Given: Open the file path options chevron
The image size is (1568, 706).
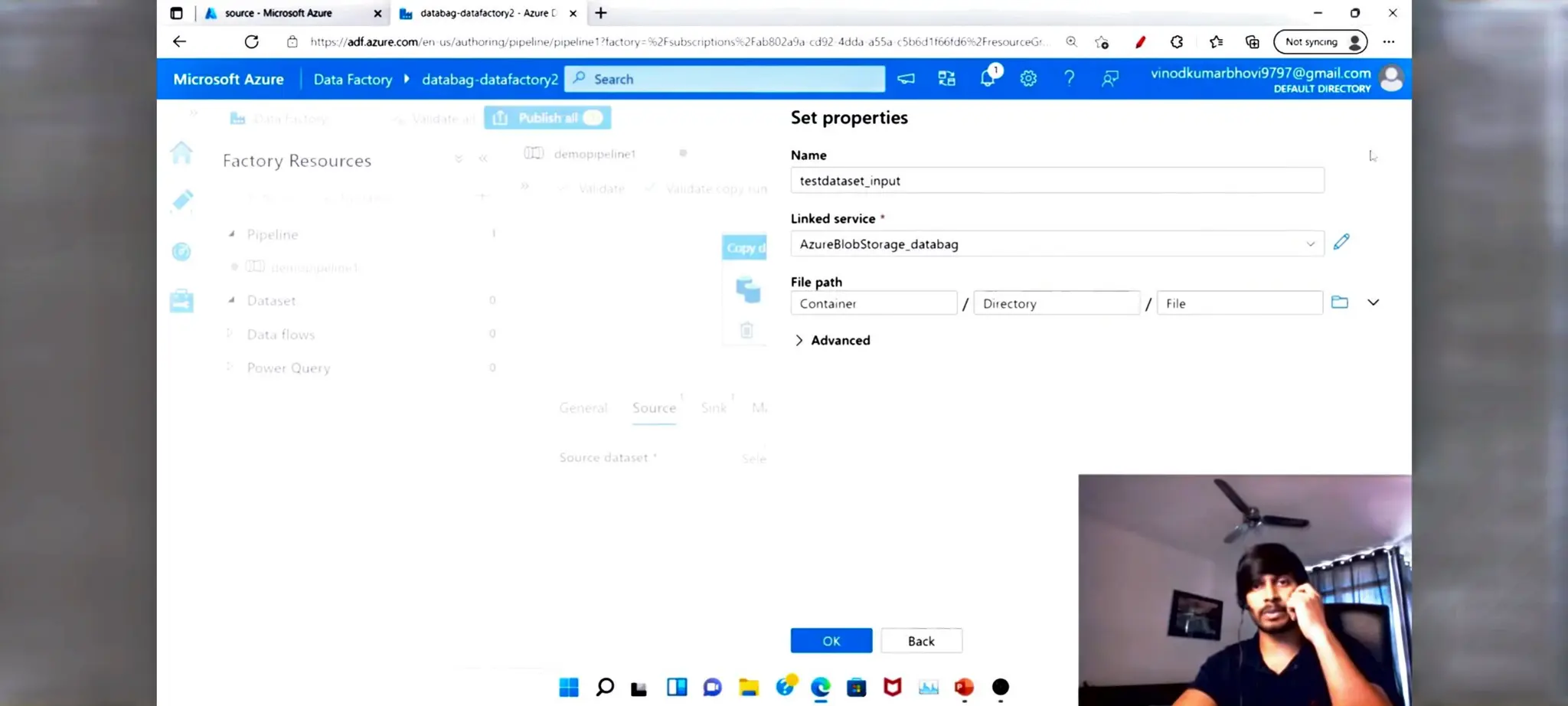Looking at the screenshot, I should 1374,302.
